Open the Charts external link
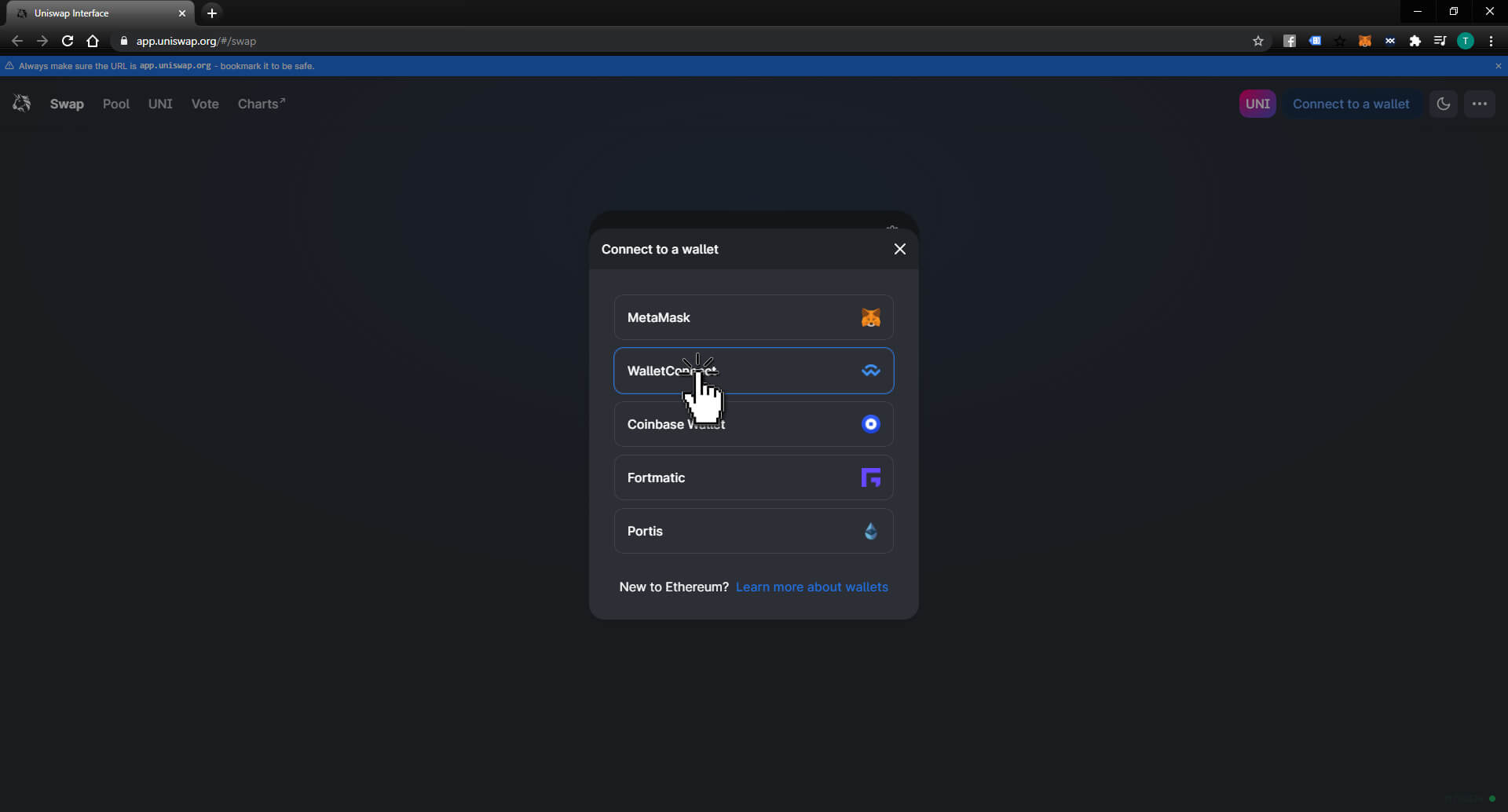Image resolution: width=1508 pixels, height=812 pixels. [262, 104]
